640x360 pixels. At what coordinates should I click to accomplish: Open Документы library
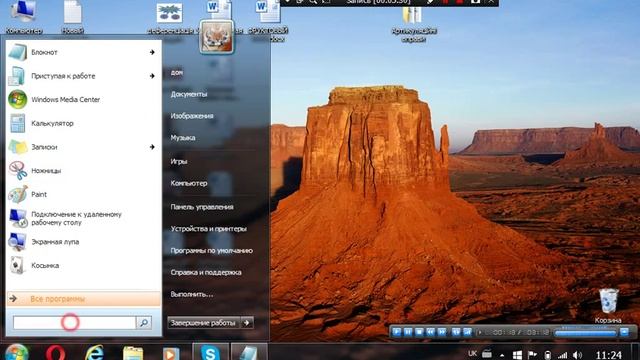point(189,94)
